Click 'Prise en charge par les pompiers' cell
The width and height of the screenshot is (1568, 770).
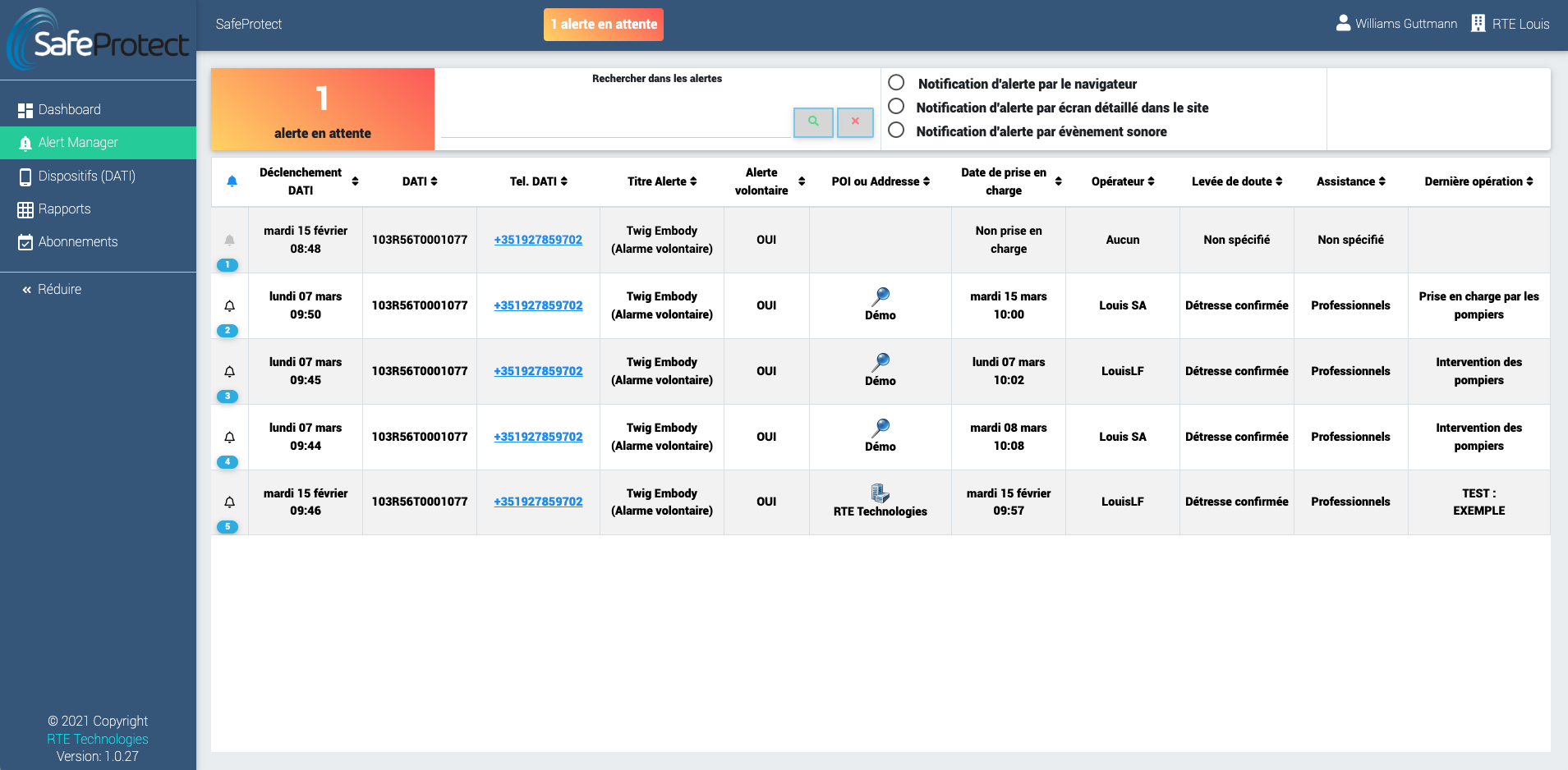click(1479, 305)
